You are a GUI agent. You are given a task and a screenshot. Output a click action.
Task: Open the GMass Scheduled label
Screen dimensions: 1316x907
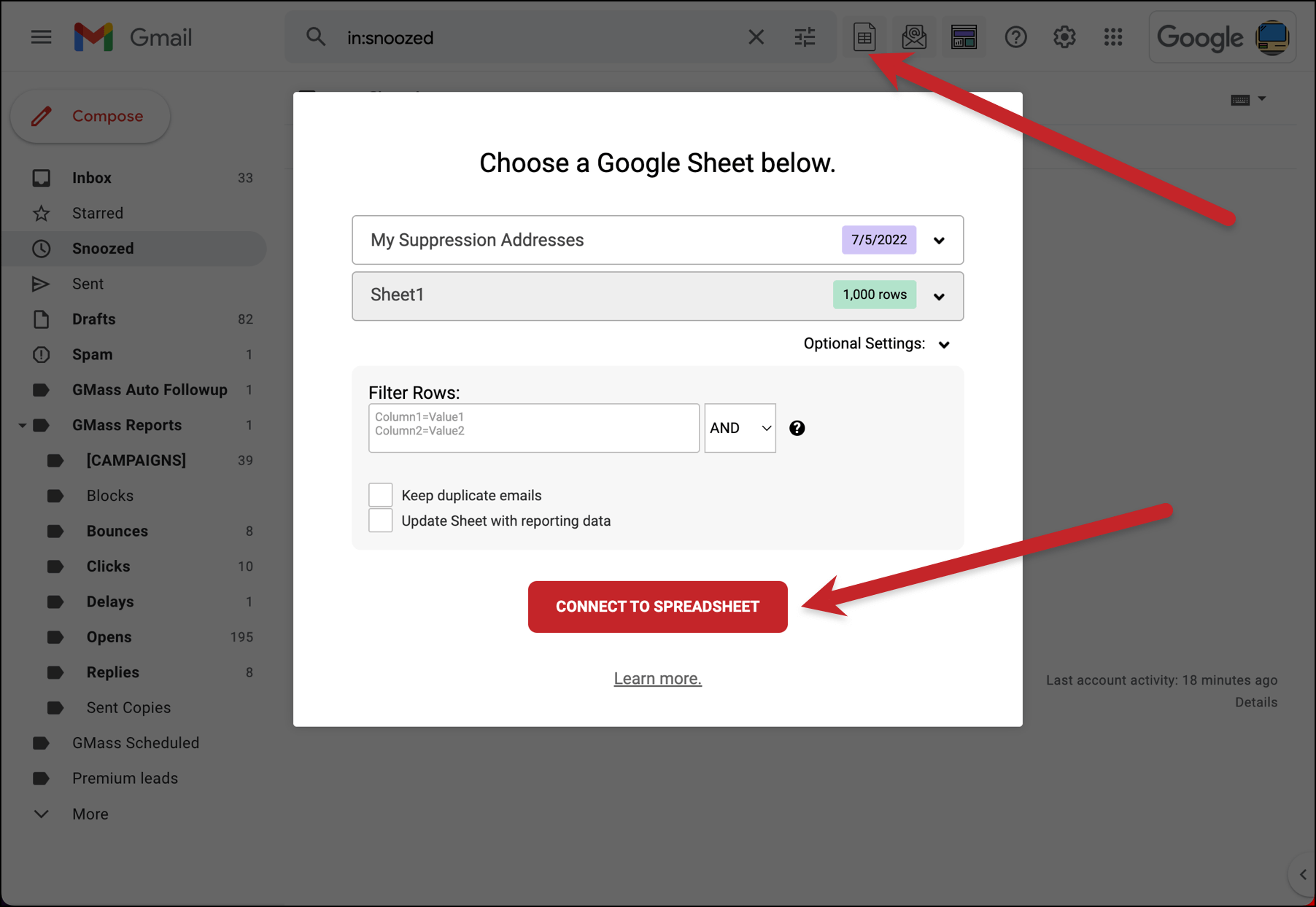(x=134, y=743)
